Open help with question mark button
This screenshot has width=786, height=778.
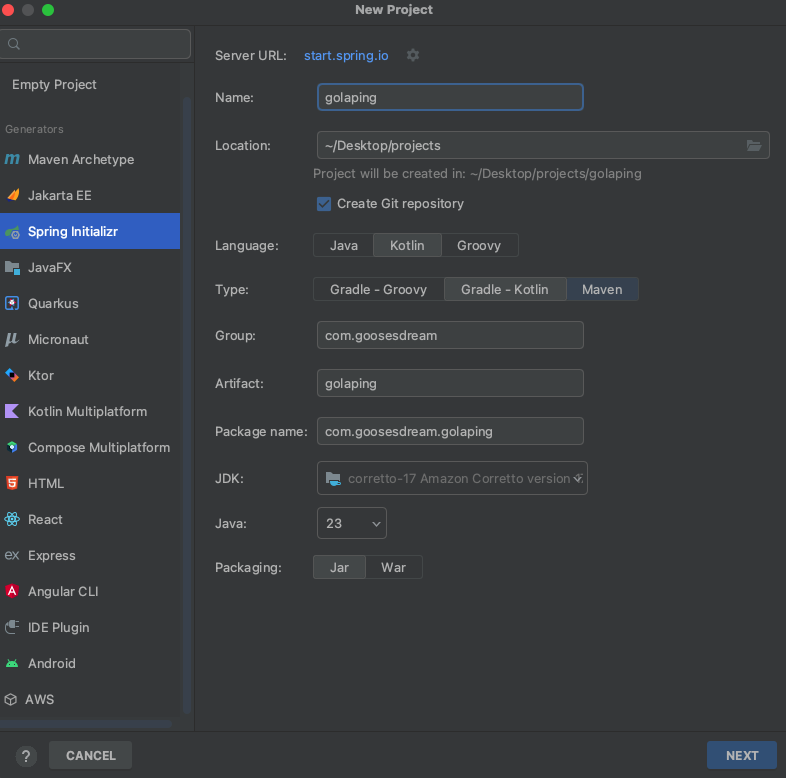[x=26, y=755]
